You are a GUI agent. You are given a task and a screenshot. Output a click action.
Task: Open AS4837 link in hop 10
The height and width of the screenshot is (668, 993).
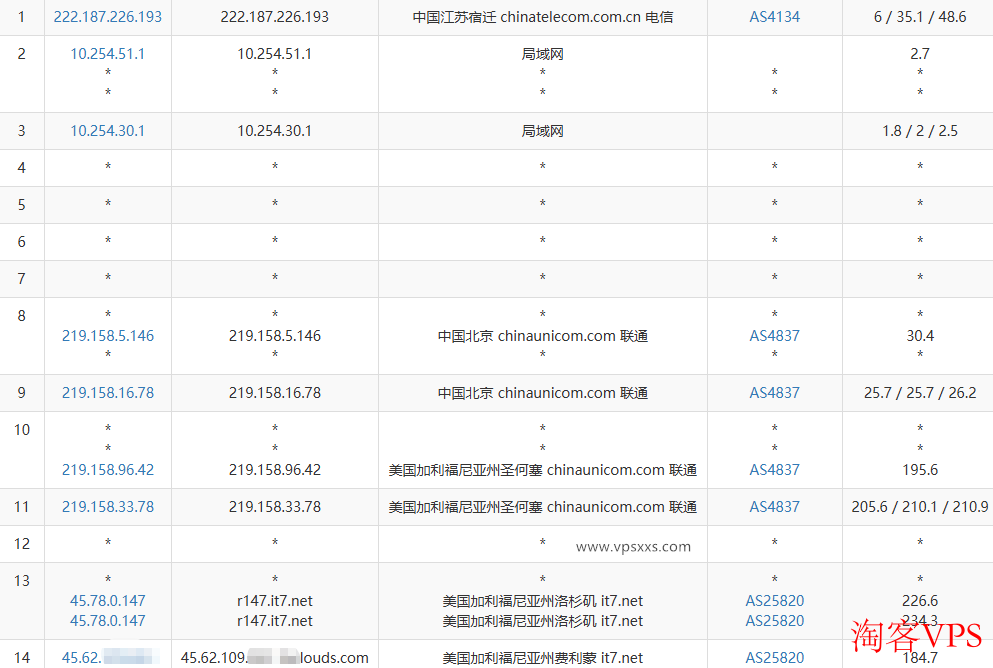click(775, 470)
